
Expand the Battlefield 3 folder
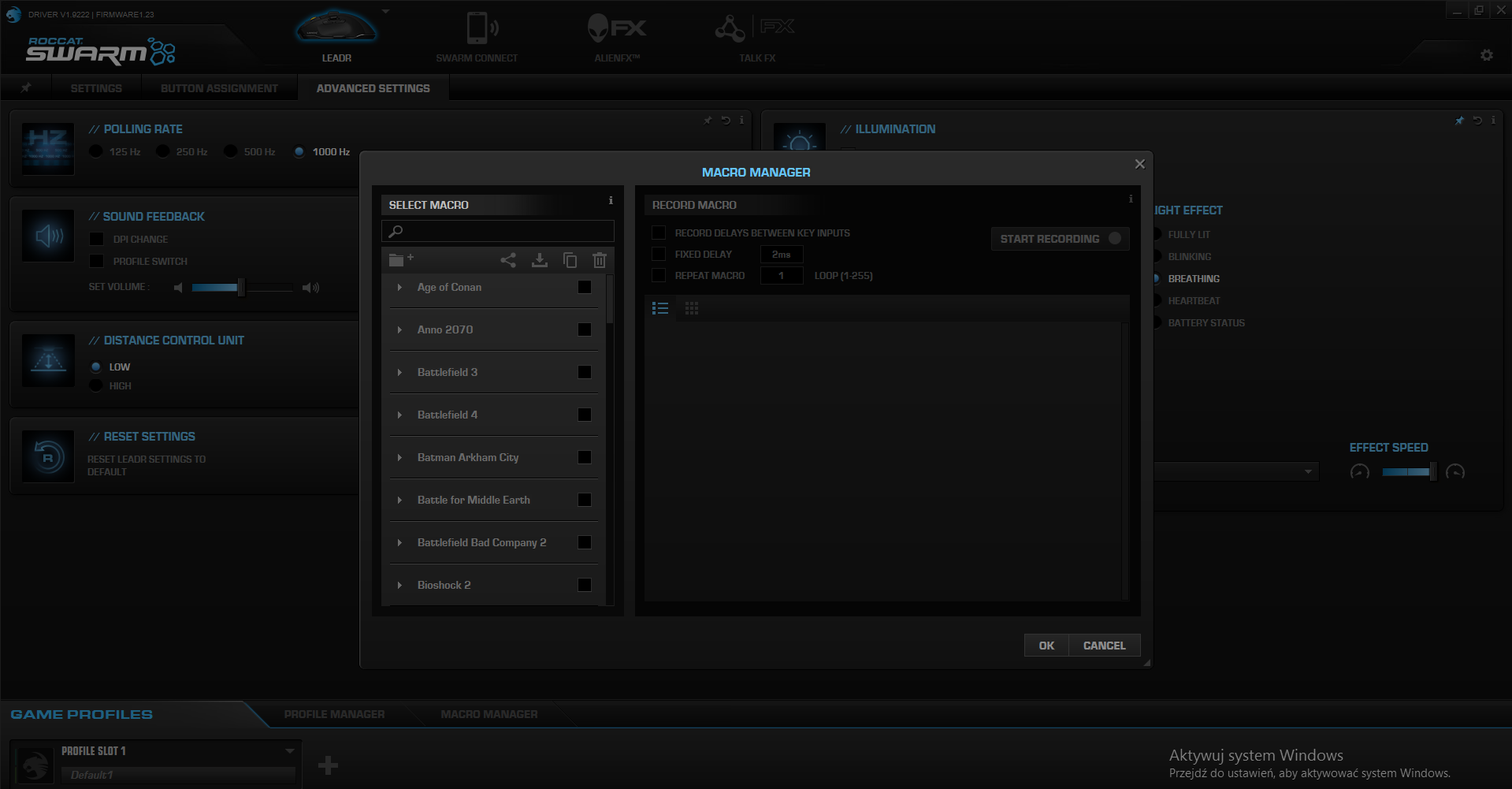tap(400, 372)
